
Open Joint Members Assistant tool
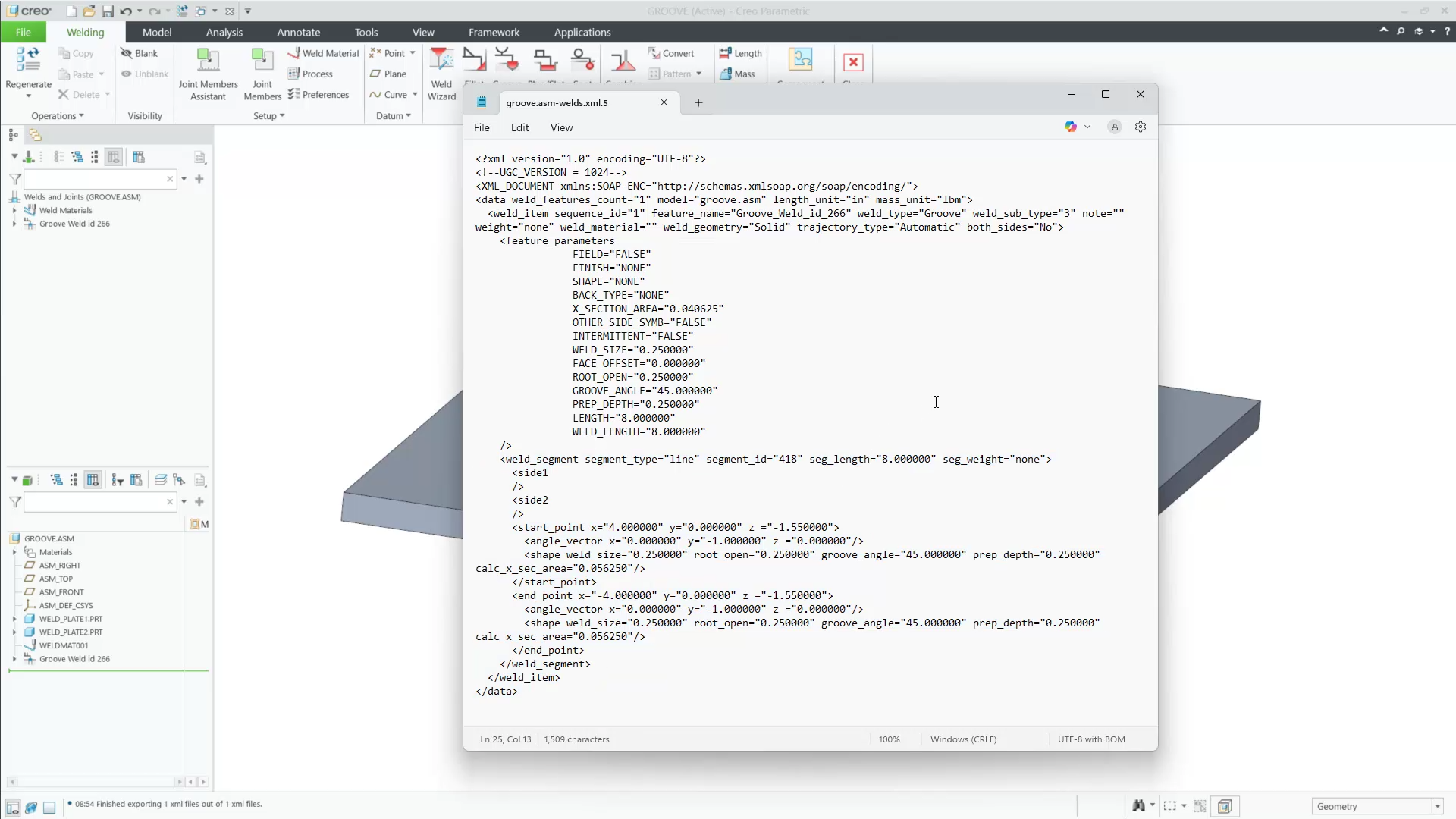(208, 73)
